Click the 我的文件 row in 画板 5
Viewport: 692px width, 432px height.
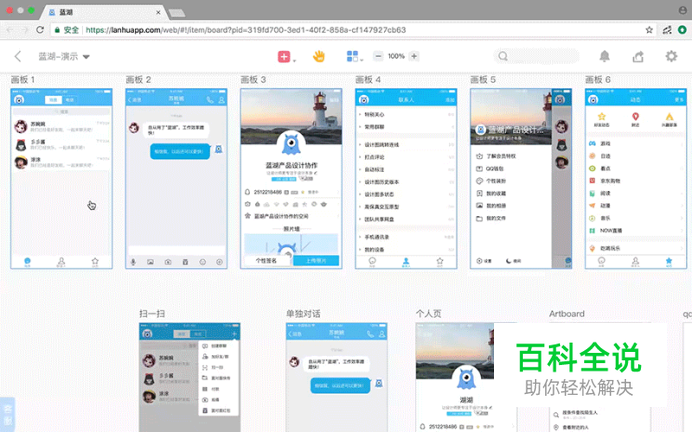pos(511,218)
